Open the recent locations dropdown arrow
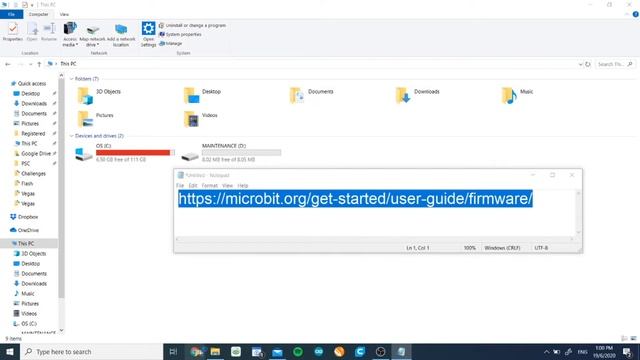 point(31,64)
